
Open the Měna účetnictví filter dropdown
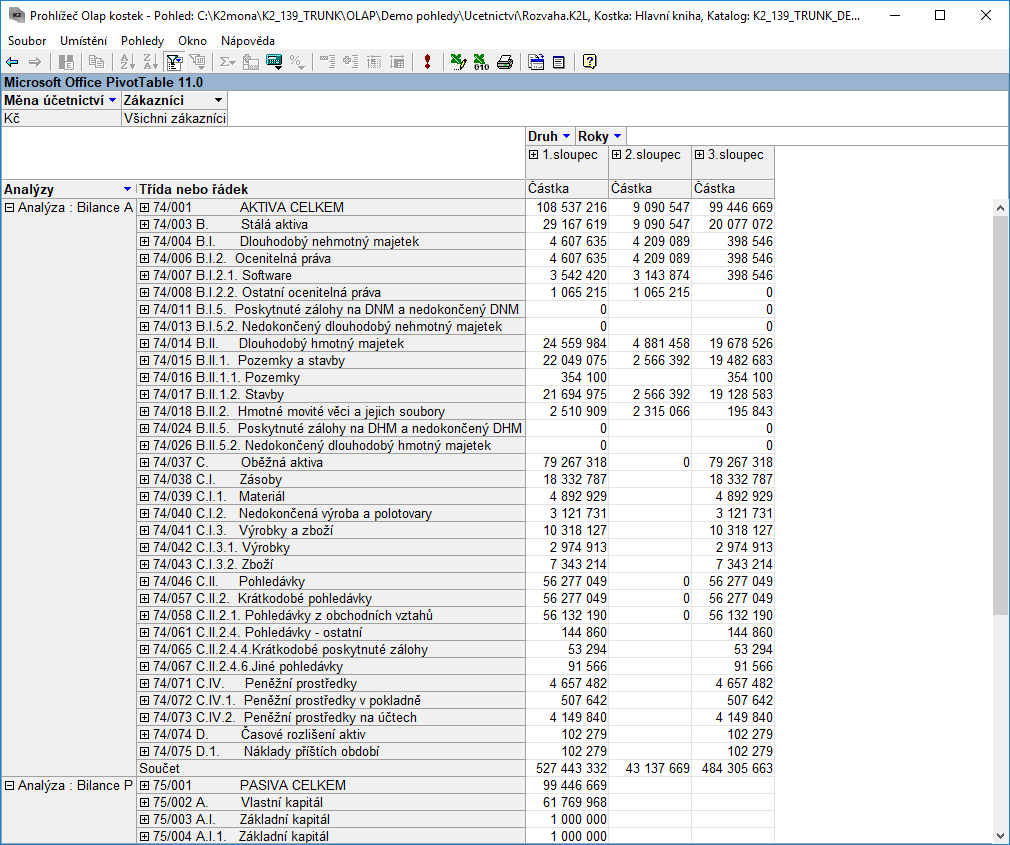click(x=113, y=101)
